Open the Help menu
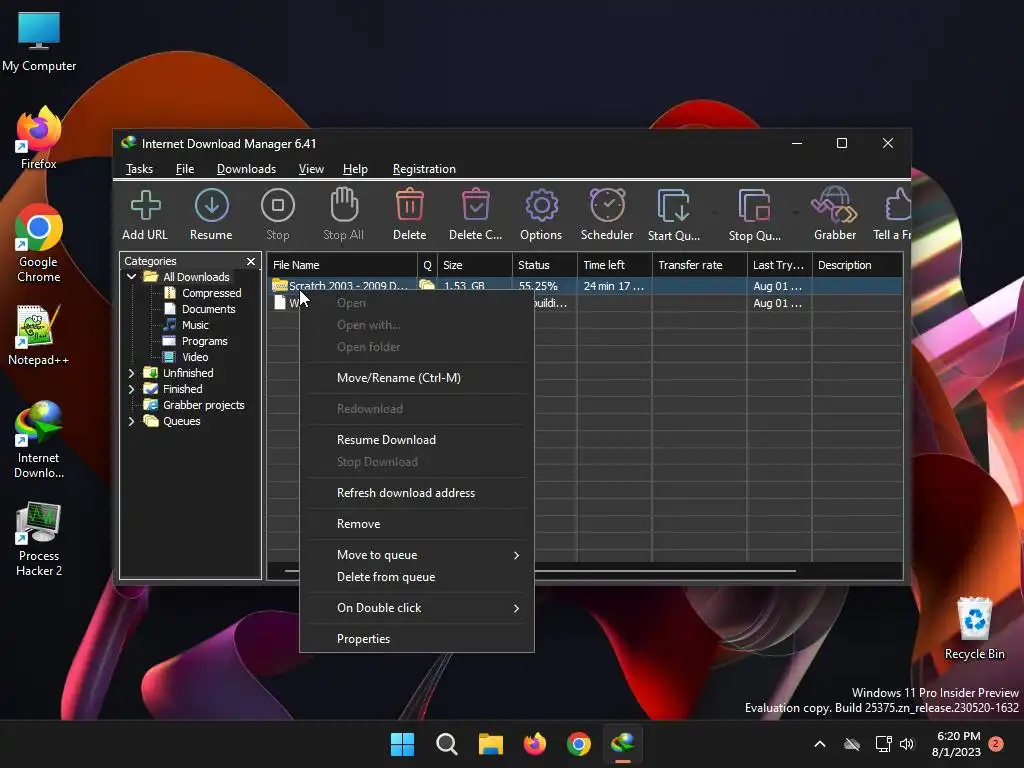1024x768 pixels. pyautogui.click(x=355, y=169)
